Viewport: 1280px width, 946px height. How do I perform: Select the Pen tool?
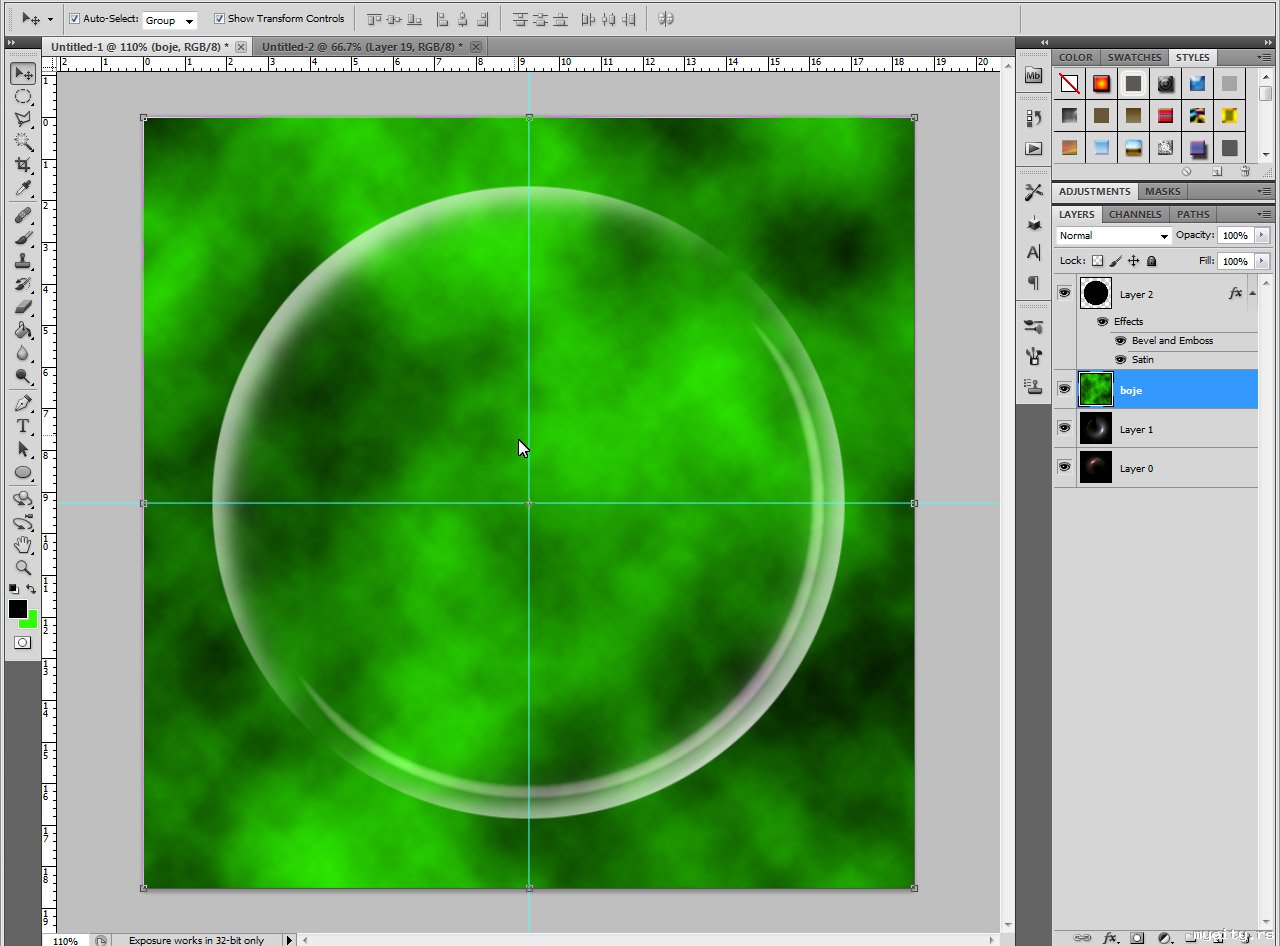[x=23, y=404]
